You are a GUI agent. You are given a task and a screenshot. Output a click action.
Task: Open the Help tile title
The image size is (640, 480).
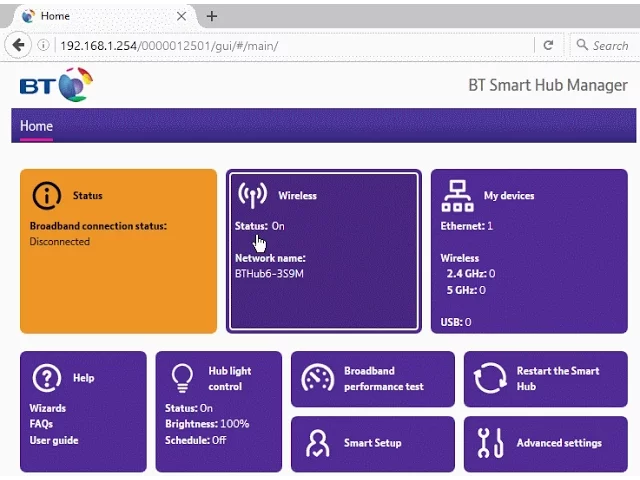(x=84, y=378)
